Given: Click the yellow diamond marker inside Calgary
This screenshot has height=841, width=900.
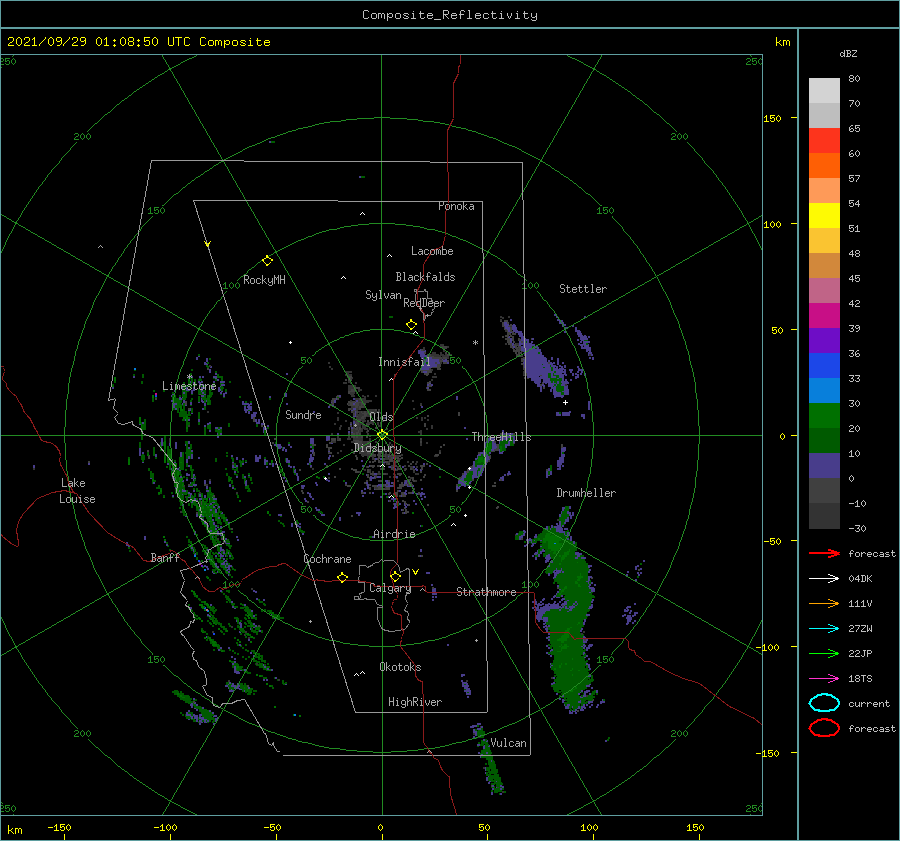Looking at the screenshot, I should pyautogui.click(x=395, y=576).
